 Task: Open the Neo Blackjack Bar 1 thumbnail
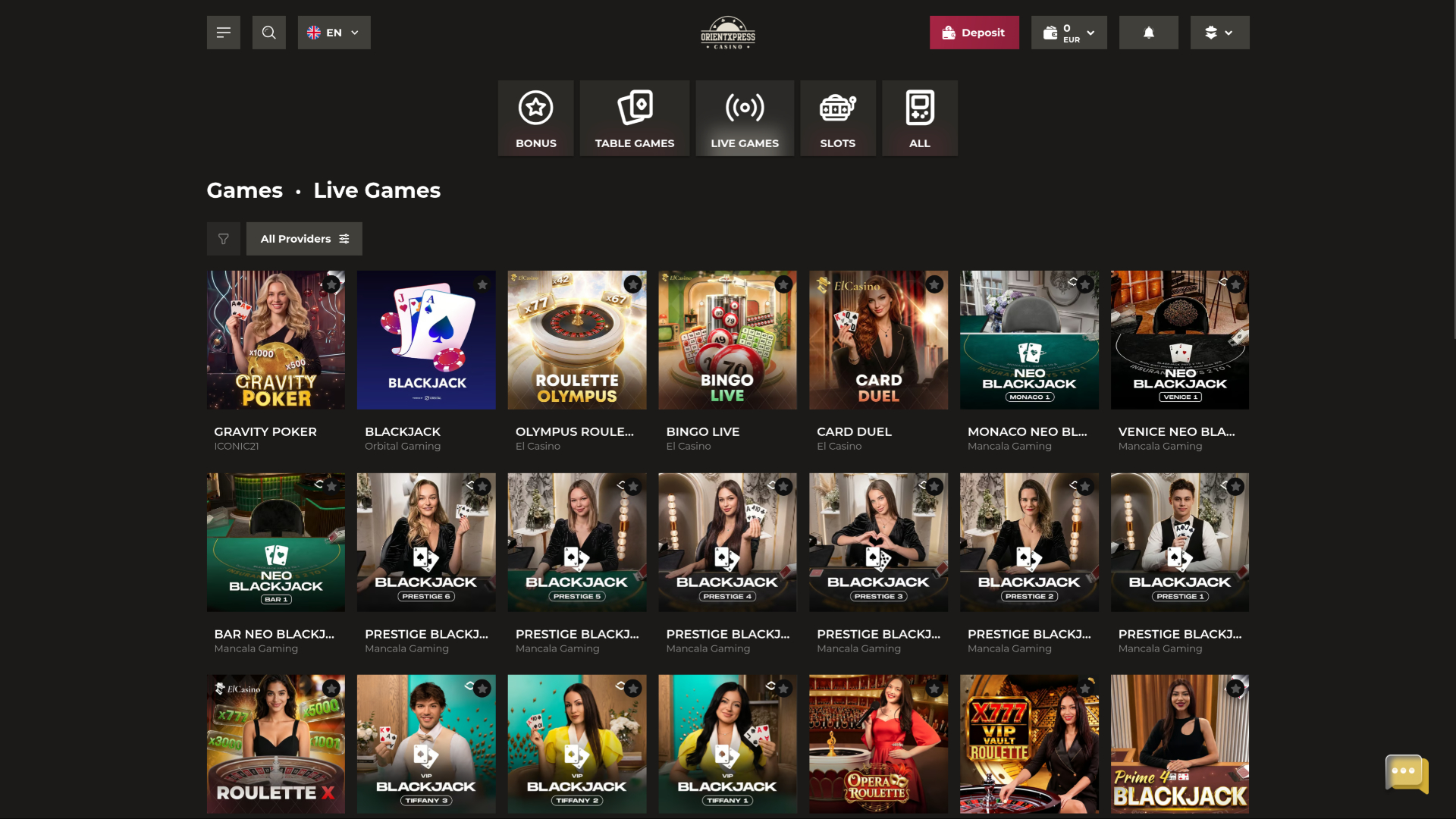(276, 542)
